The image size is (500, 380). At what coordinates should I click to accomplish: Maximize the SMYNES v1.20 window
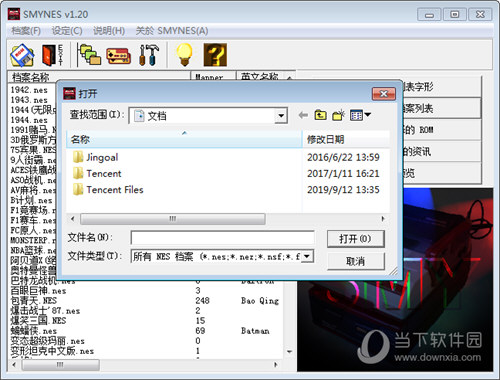pyautogui.click(x=454, y=15)
